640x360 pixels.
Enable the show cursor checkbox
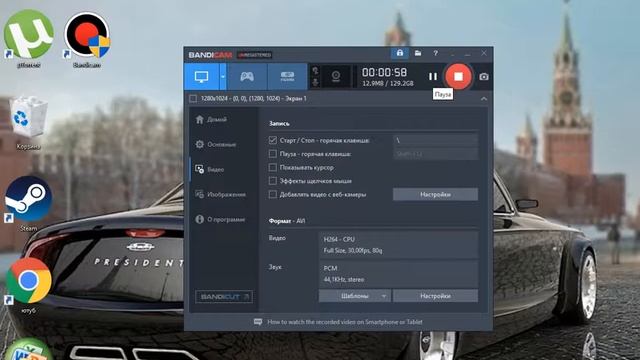pyautogui.click(x=273, y=167)
